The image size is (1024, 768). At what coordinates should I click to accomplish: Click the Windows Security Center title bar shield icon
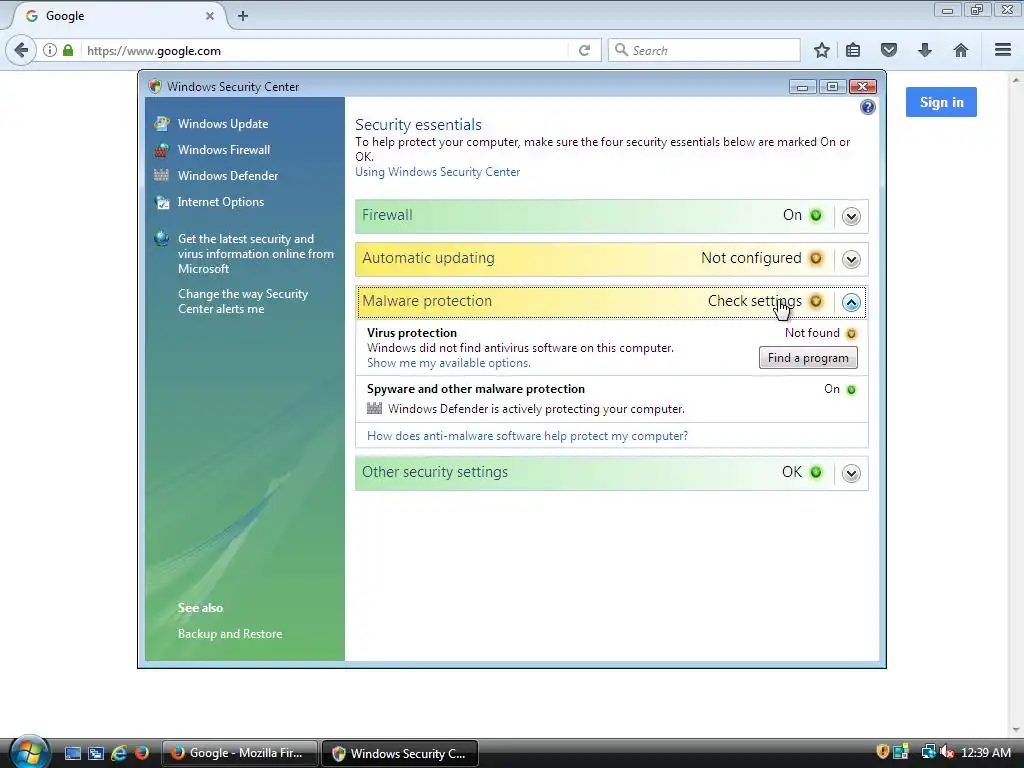[155, 86]
